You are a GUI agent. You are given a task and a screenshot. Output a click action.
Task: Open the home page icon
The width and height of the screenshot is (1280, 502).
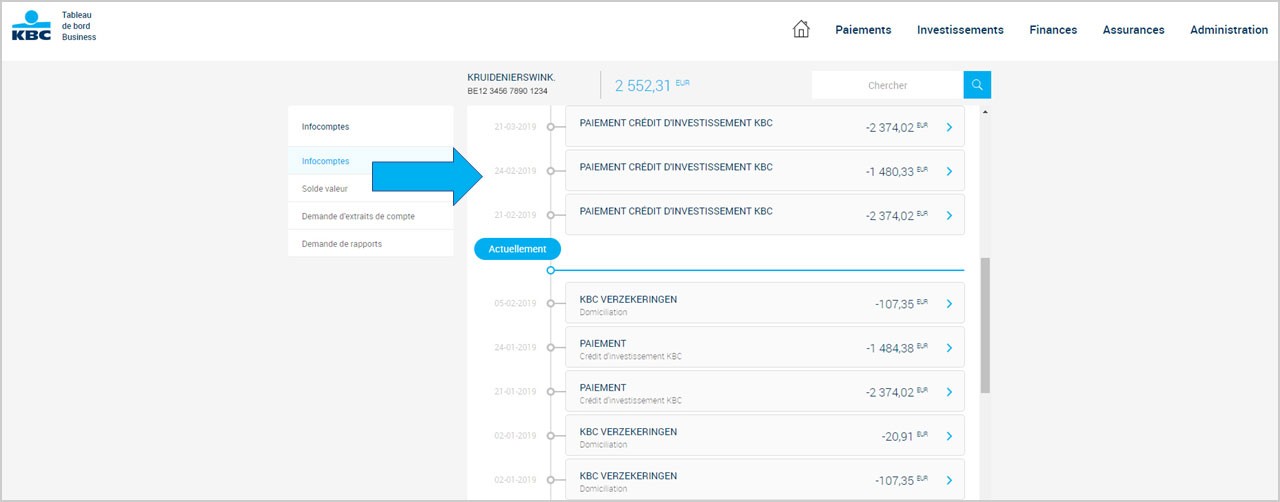[800, 29]
